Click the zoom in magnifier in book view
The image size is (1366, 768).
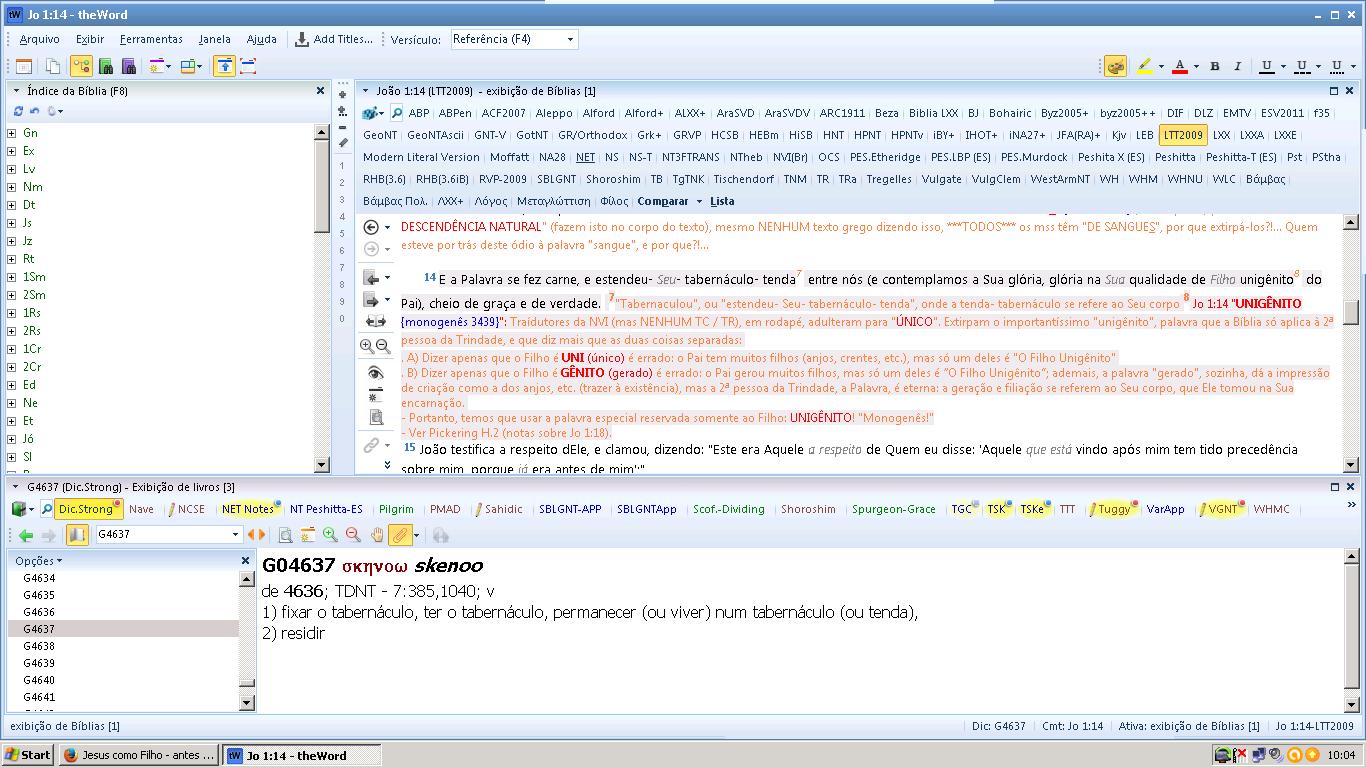(x=330, y=535)
